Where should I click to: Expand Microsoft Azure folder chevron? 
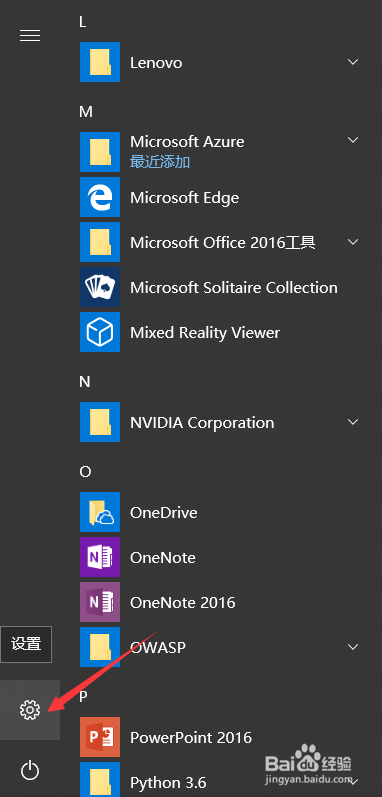[x=353, y=140]
